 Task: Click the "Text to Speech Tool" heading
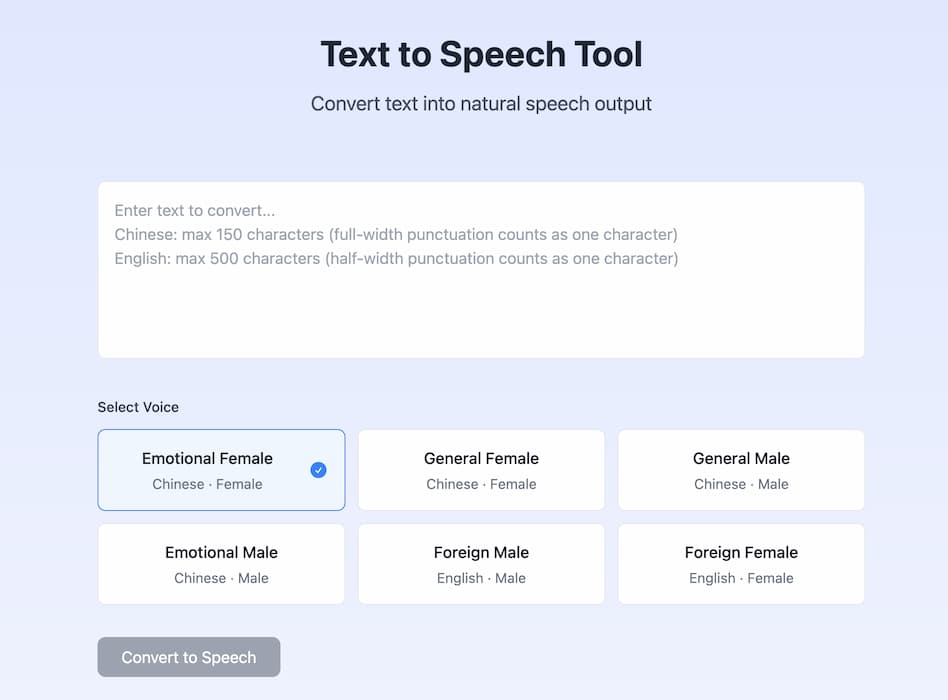click(481, 54)
